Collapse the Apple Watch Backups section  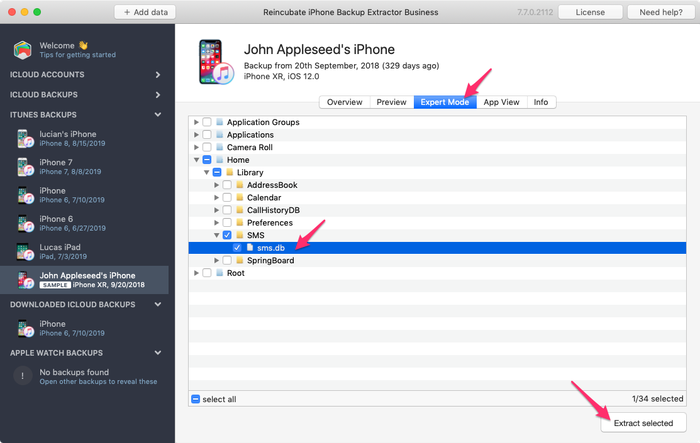pyautogui.click(x=158, y=353)
